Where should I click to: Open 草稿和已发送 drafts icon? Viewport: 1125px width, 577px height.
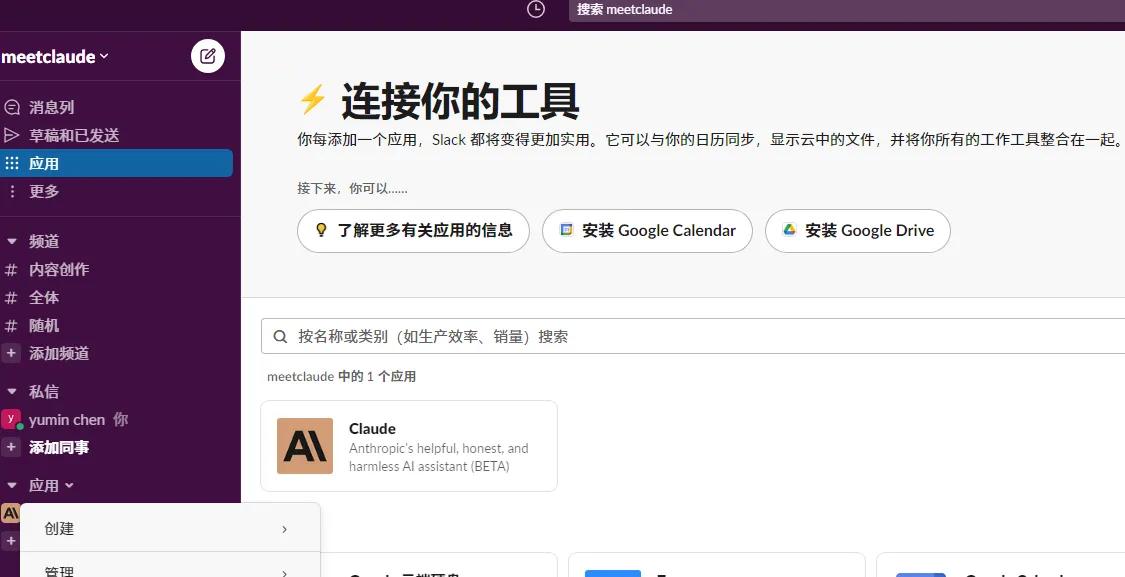pos(11,135)
